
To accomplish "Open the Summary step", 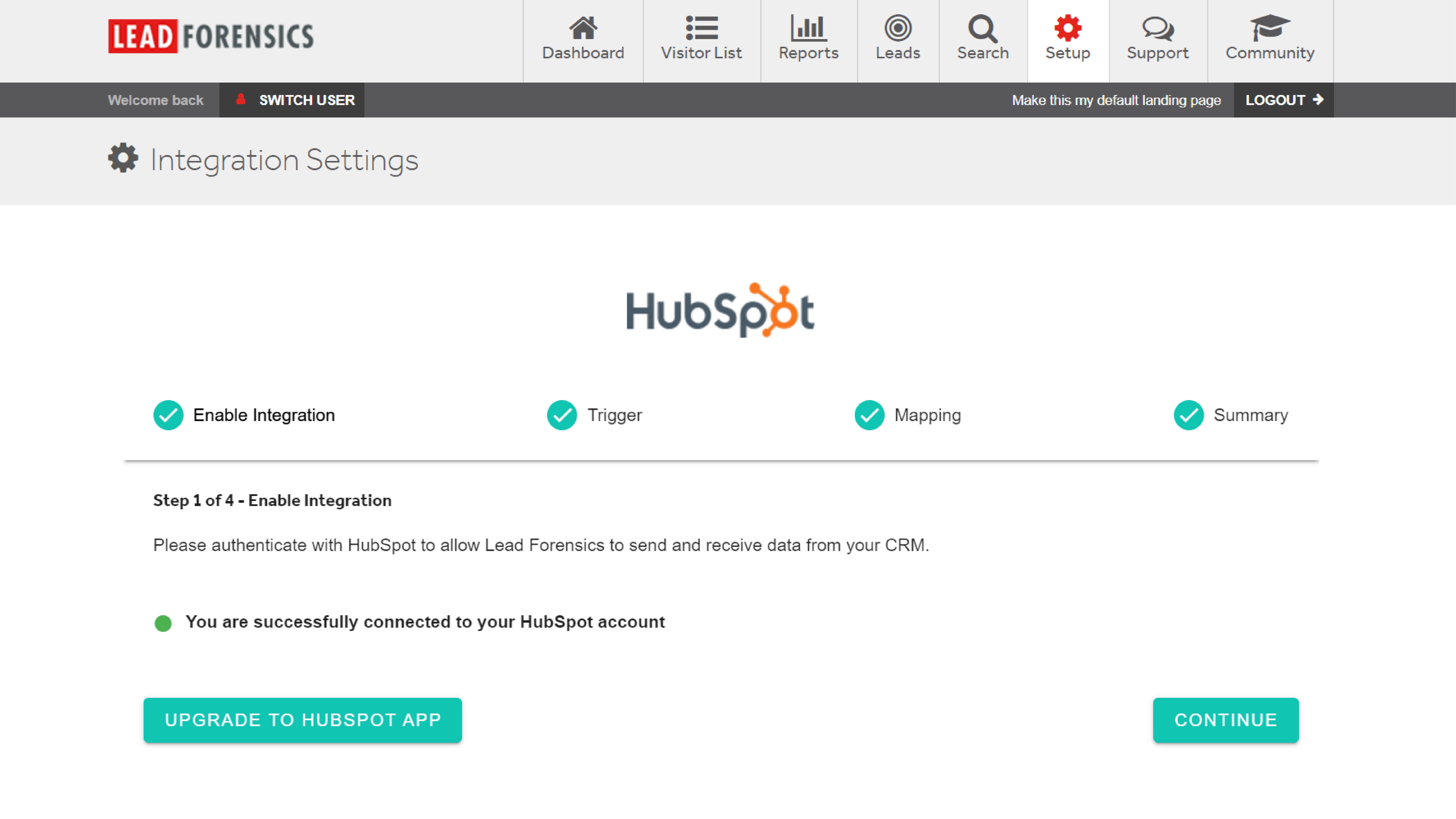I will 1250,415.
